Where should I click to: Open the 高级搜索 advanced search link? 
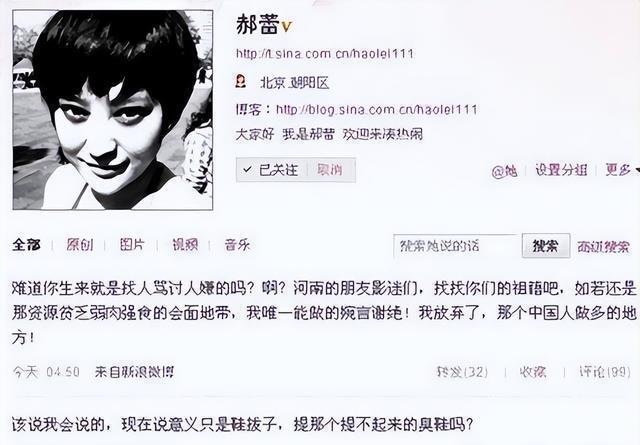[603, 247]
